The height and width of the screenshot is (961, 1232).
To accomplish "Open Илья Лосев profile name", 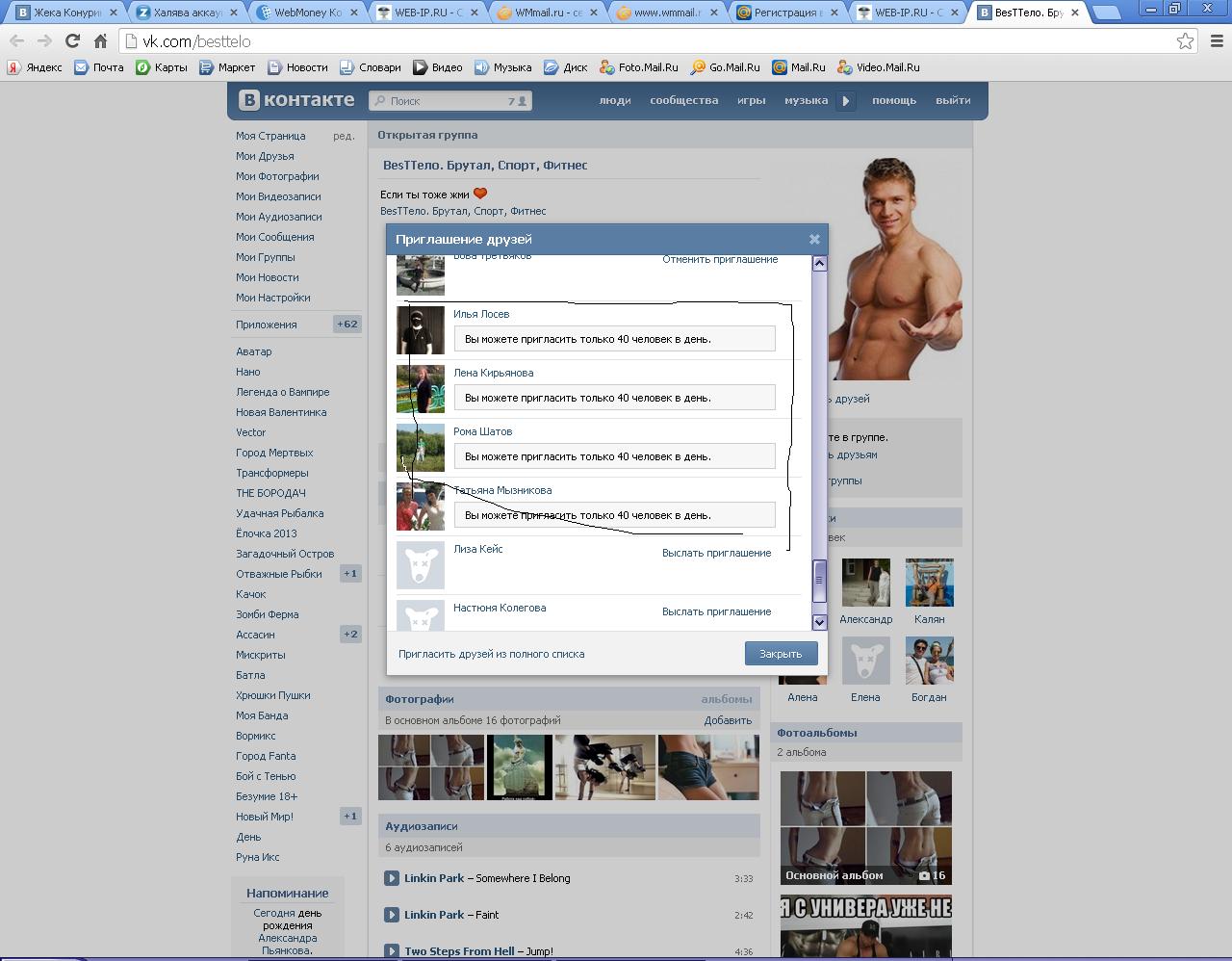I will pyautogui.click(x=481, y=314).
